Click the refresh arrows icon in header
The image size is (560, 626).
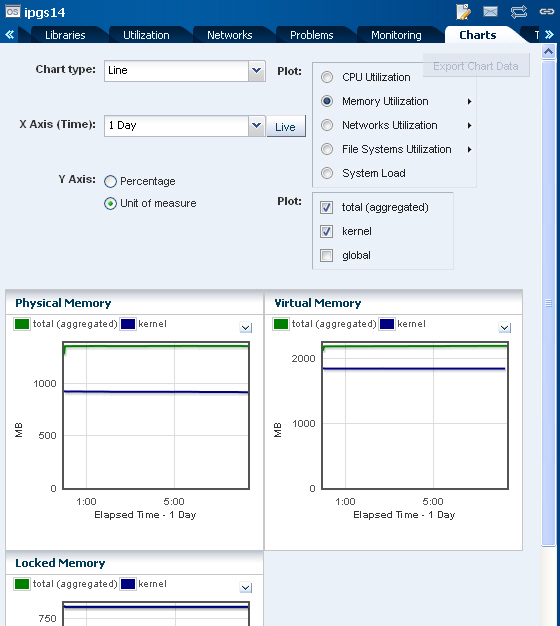tap(519, 12)
